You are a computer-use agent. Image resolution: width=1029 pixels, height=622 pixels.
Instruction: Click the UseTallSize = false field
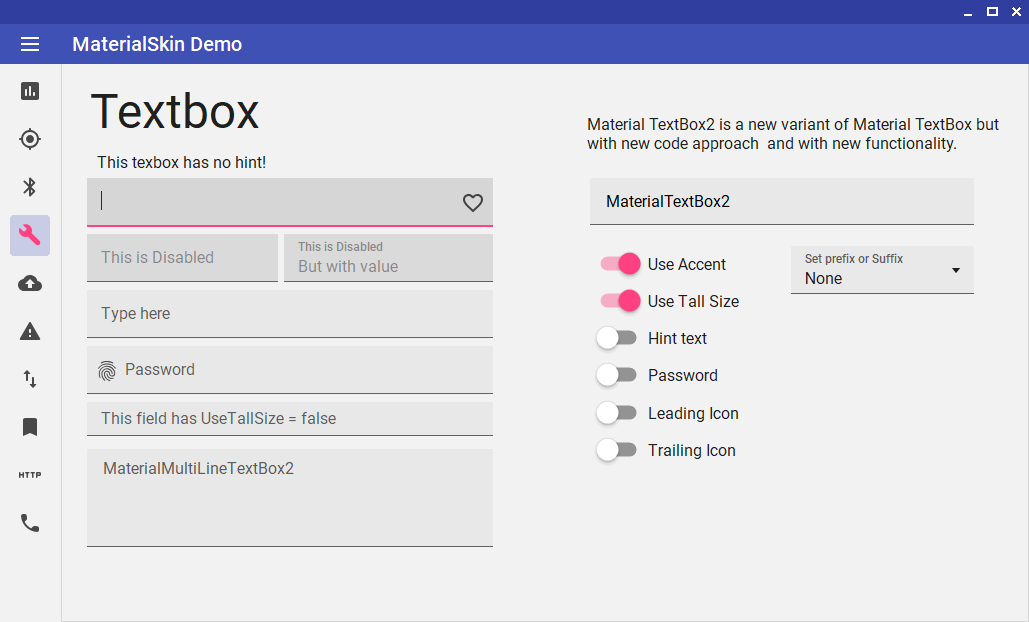click(x=290, y=419)
